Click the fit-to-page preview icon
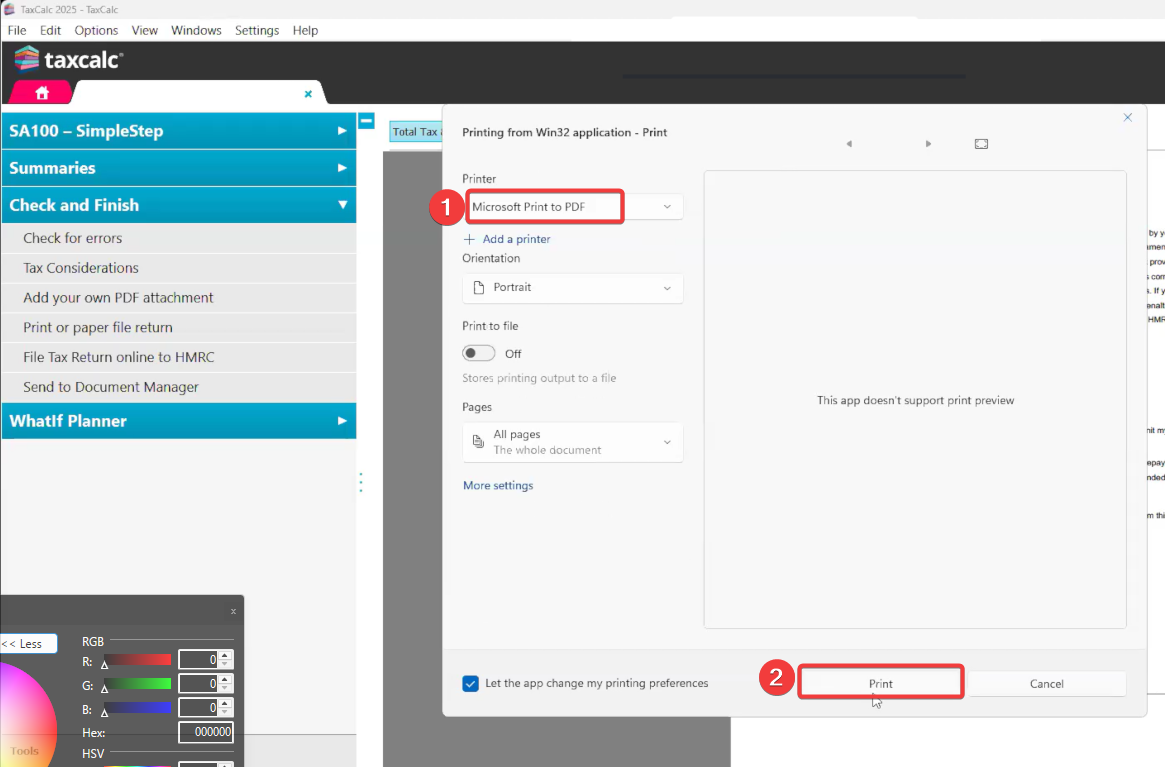 click(981, 144)
